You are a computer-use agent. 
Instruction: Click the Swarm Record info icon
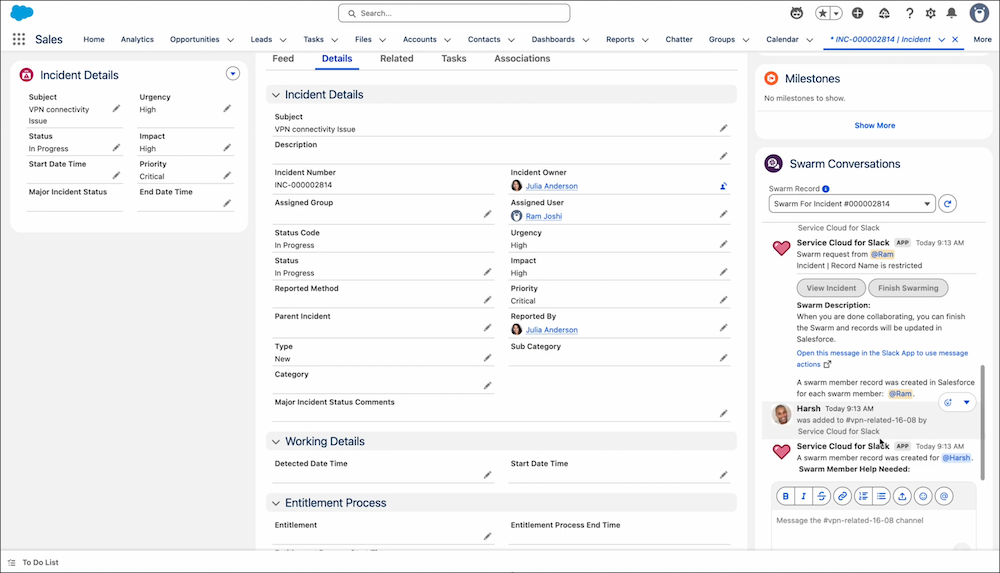pos(826,189)
